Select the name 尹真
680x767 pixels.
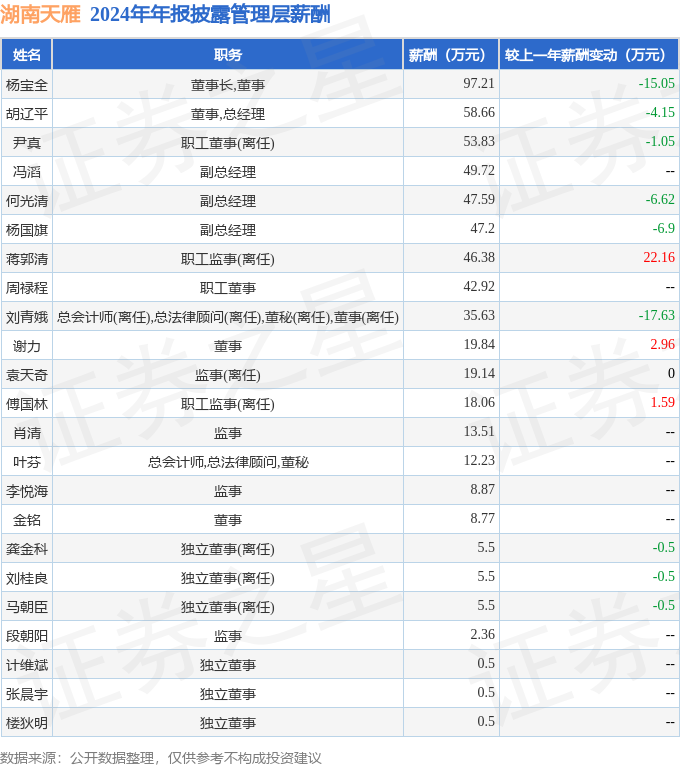(x=26, y=143)
